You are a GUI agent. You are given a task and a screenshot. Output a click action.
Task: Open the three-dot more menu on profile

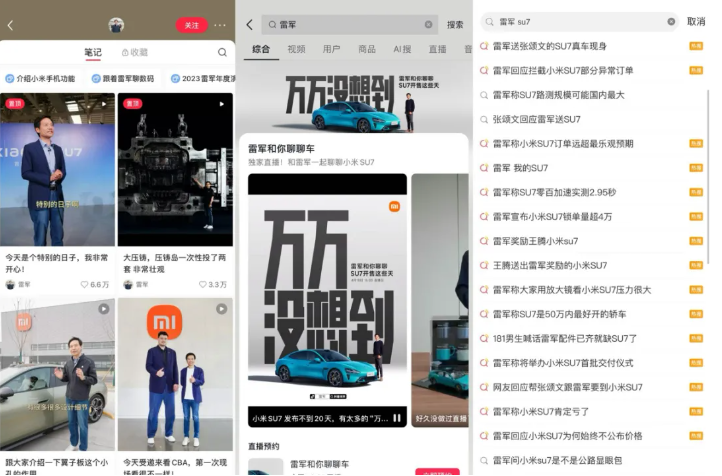point(220,25)
